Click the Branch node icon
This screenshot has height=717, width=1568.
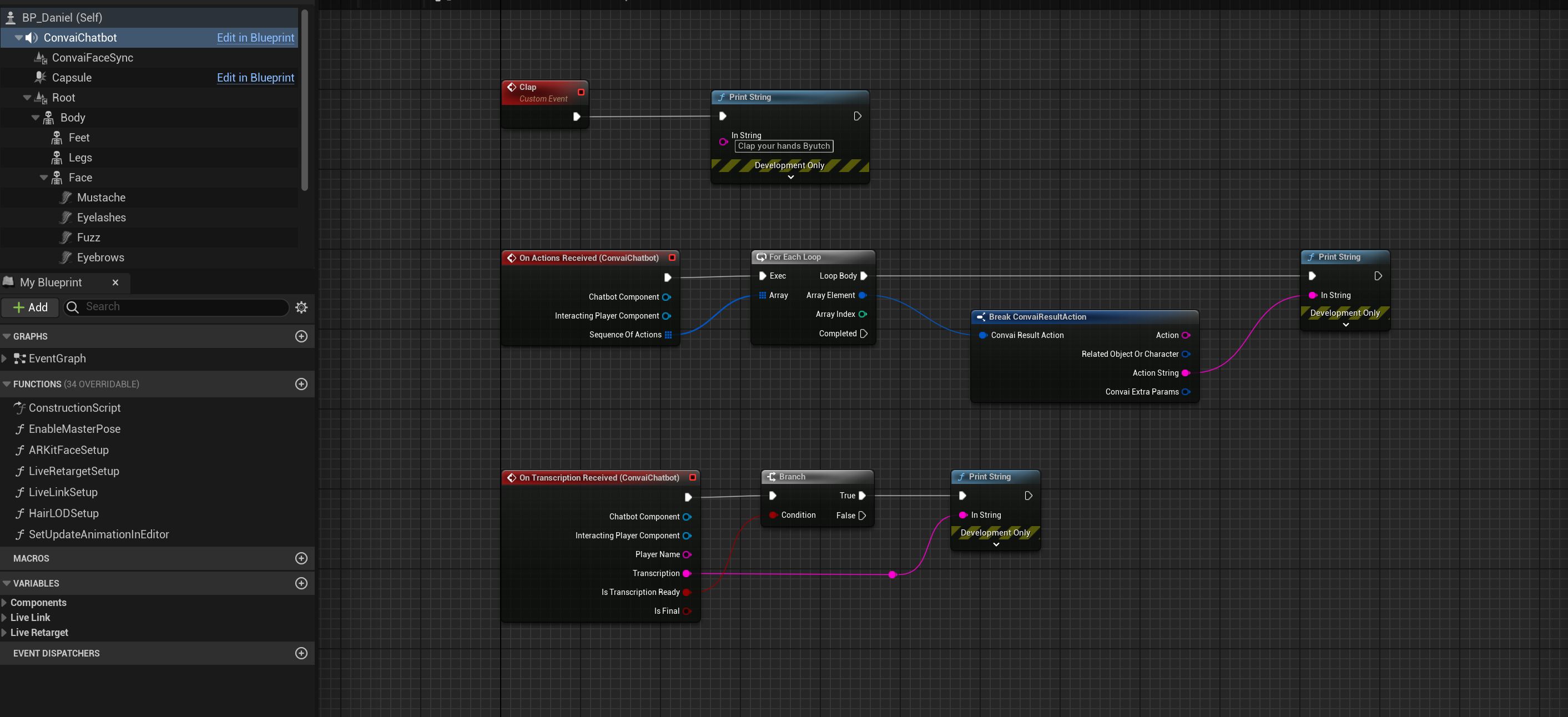pos(771,477)
